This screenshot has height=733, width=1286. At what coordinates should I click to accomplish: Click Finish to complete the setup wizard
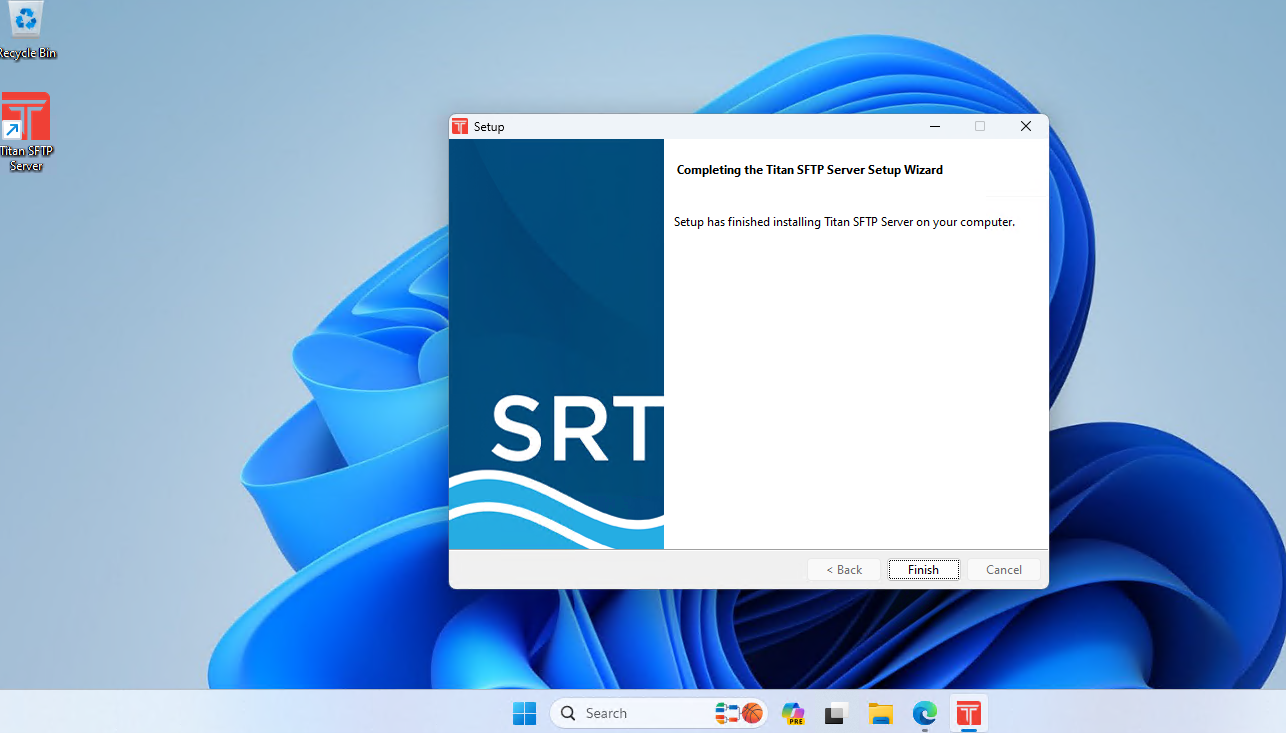point(923,570)
